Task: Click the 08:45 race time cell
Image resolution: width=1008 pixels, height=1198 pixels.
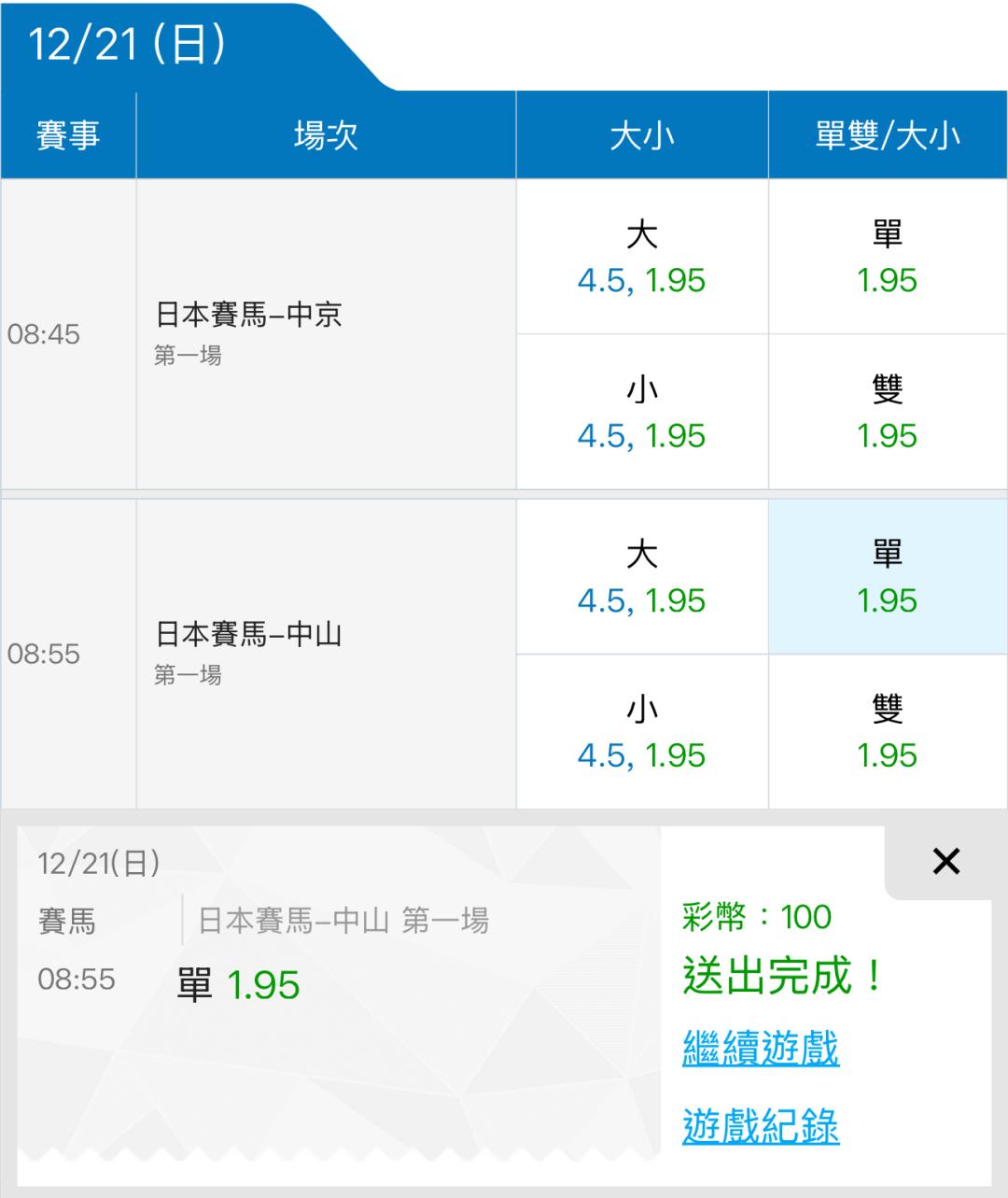Action: [44, 334]
